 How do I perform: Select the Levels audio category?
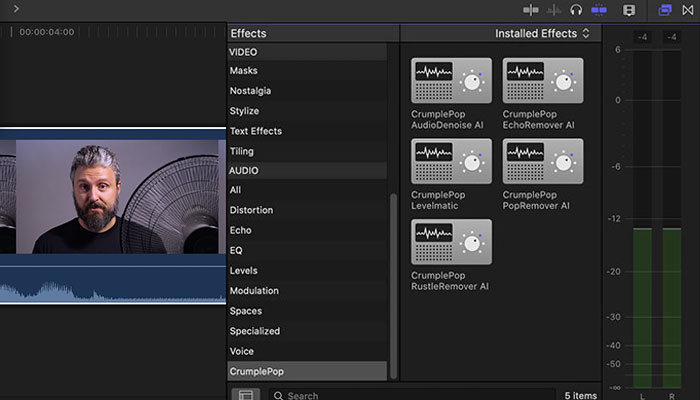click(307, 271)
